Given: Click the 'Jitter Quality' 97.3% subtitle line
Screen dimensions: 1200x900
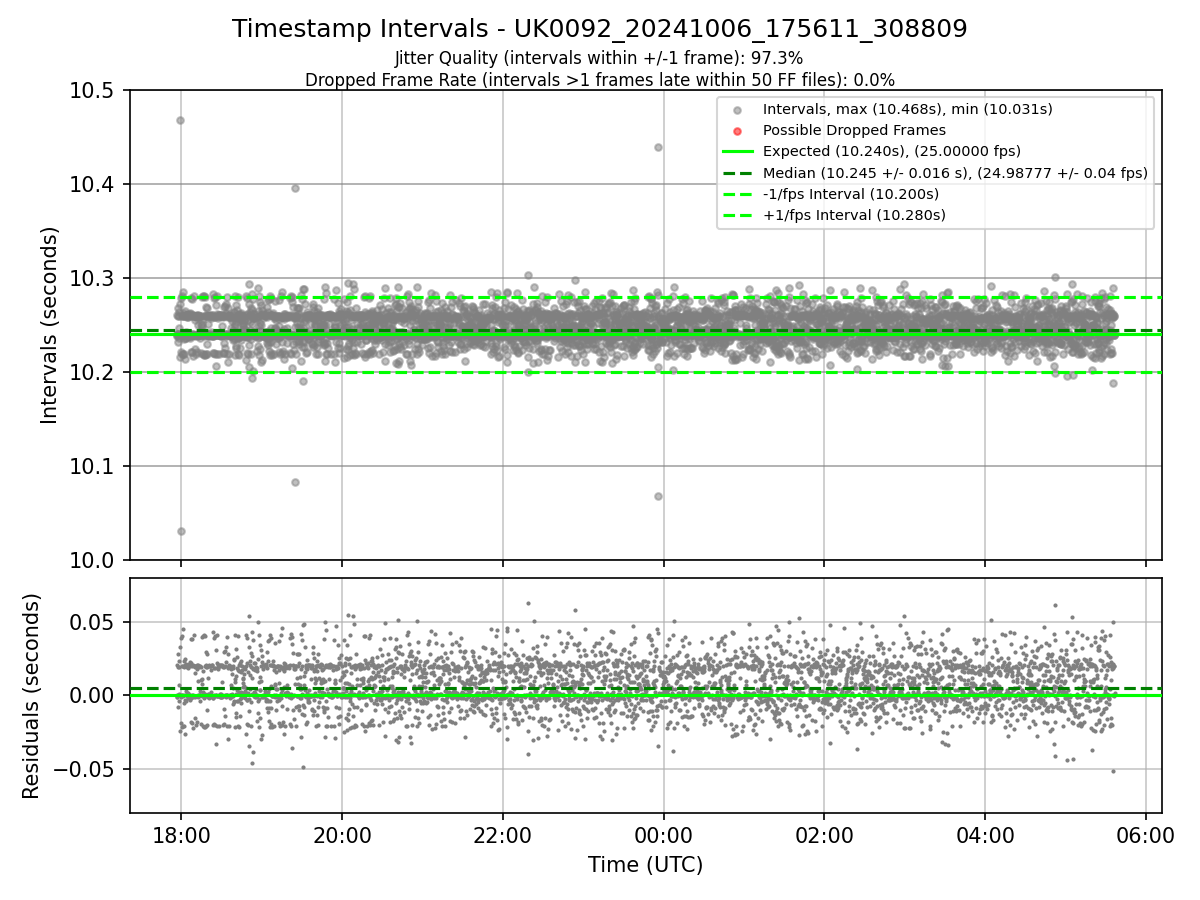Looking at the screenshot, I should click(600, 58).
